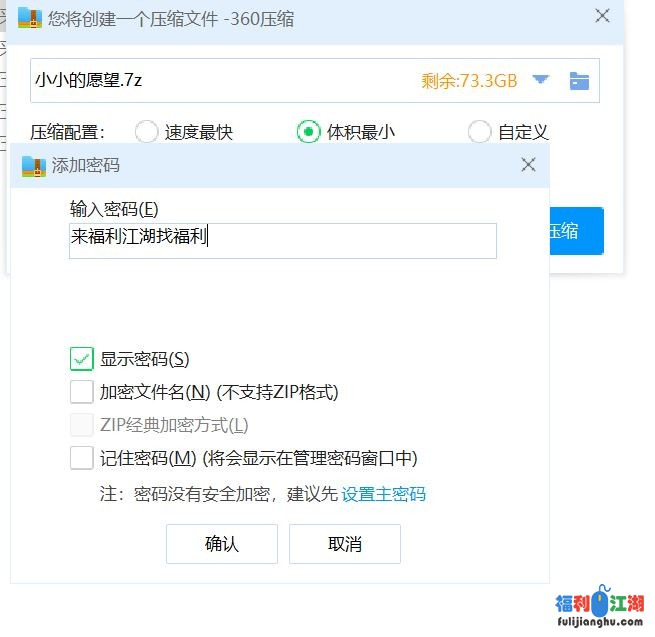This screenshot has width=655, height=637.
Task: Click the archive filename field 小小的愿望.7z
Action: (200, 81)
